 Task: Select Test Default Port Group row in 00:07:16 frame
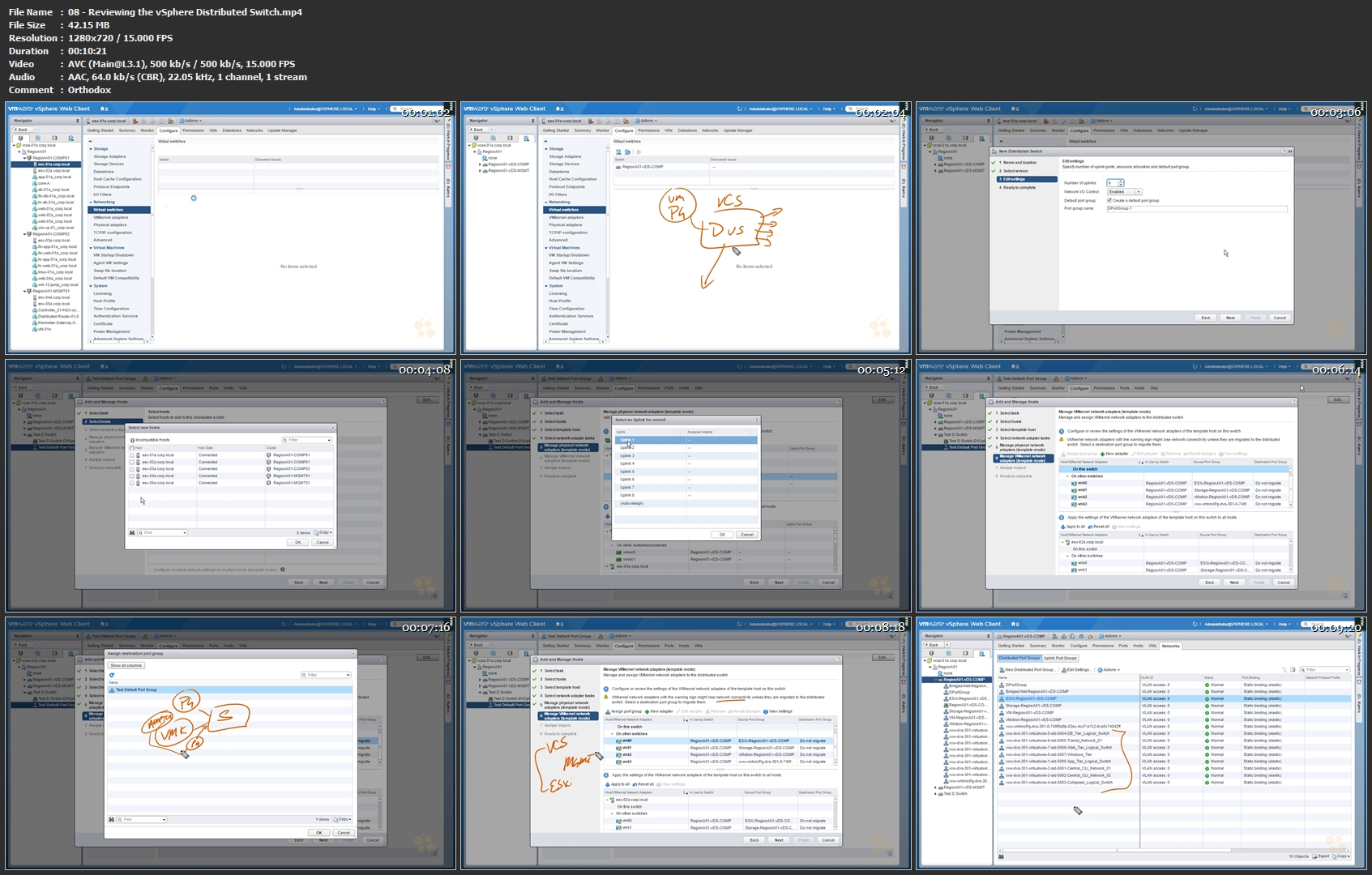point(230,690)
